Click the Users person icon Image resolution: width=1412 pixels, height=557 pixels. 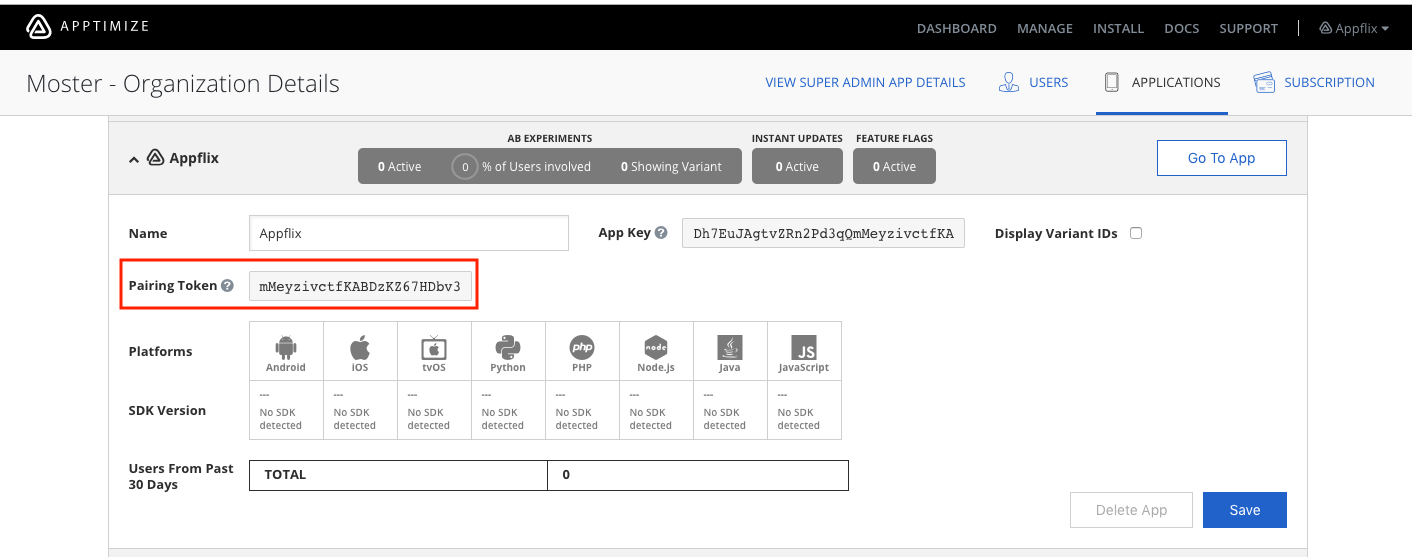pyautogui.click(x=1009, y=82)
